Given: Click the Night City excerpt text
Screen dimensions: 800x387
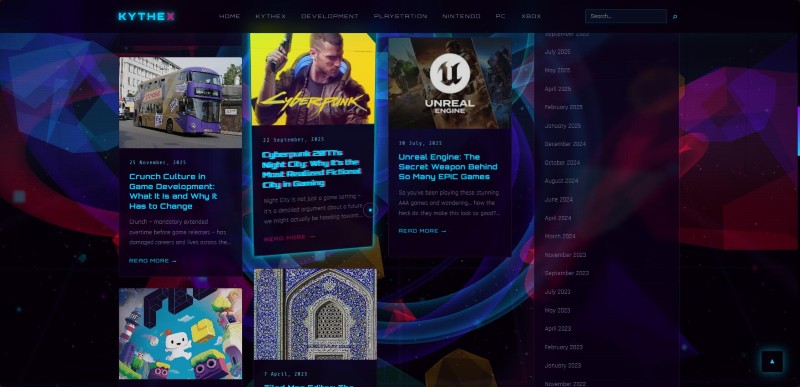Looking at the screenshot, I should click(313, 209).
